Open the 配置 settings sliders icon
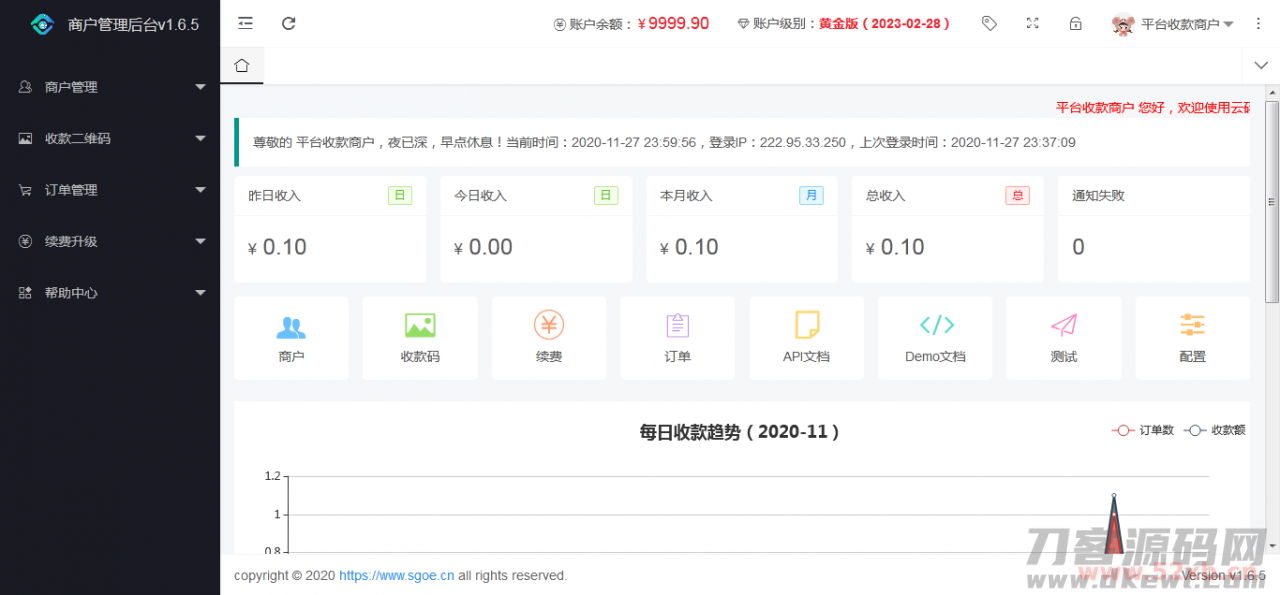The width and height of the screenshot is (1280, 595). click(1192, 326)
